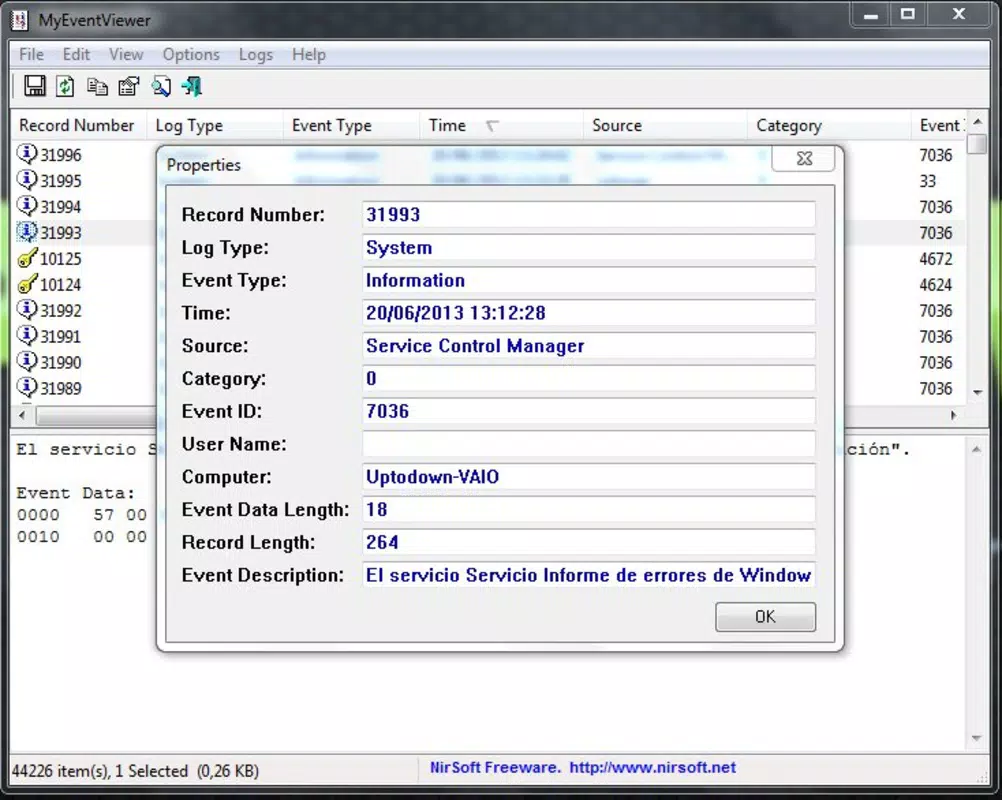Screen dimensions: 1002x800
Task: Click the Event Data Length field
Action: pyautogui.click(x=589, y=509)
